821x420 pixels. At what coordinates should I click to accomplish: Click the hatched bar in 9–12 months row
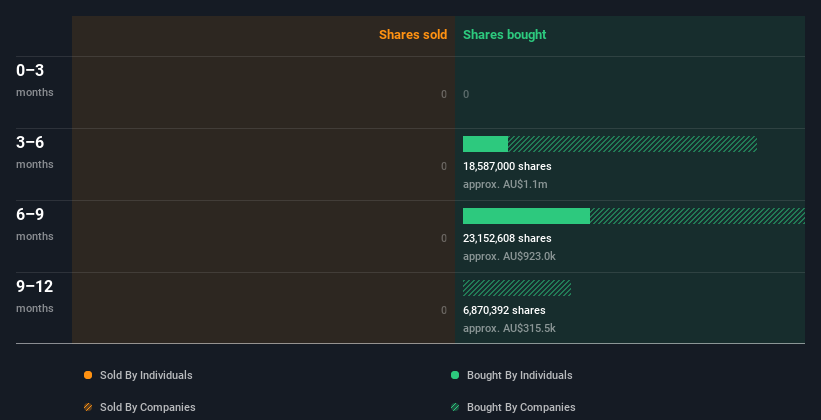[x=517, y=288]
